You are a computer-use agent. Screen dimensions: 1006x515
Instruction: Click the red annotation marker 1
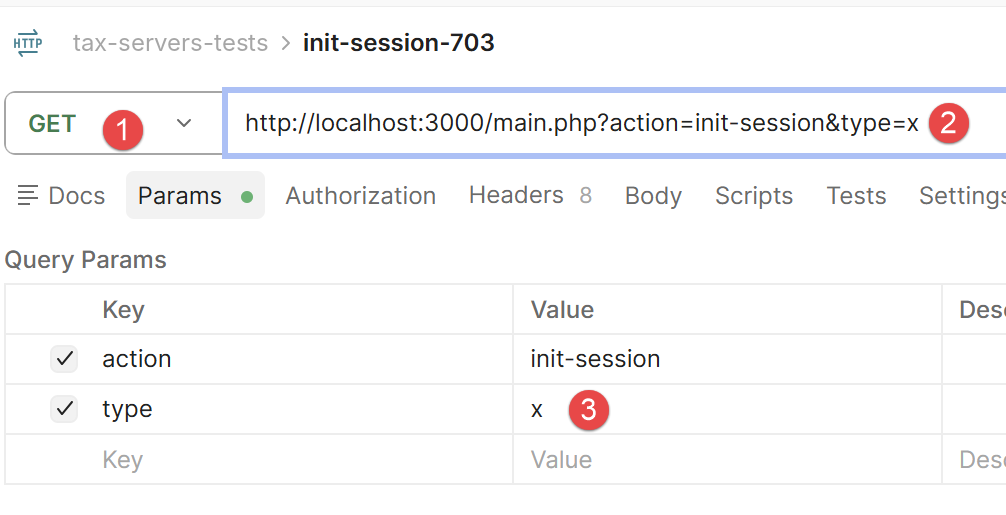click(x=123, y=130)
